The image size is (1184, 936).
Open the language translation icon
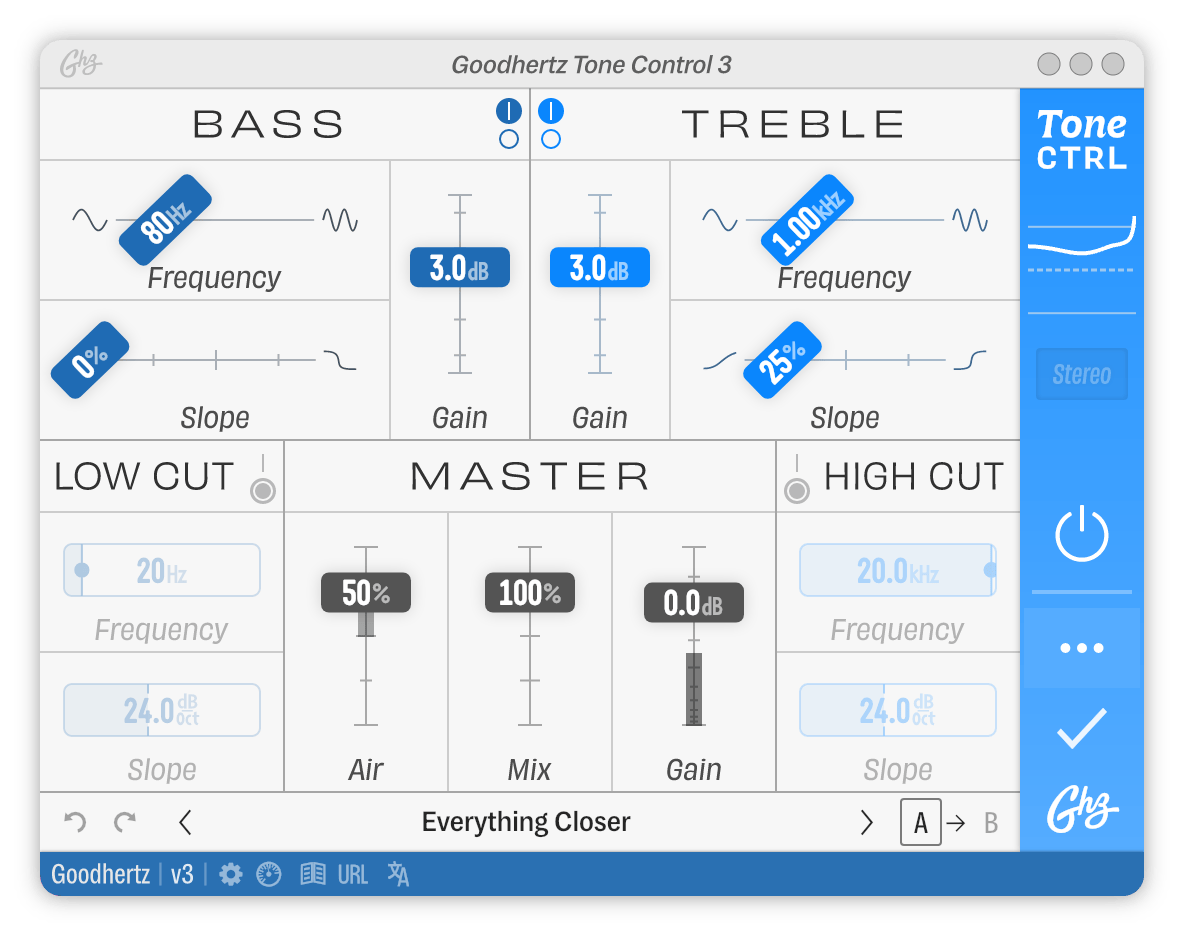(397, 874)
